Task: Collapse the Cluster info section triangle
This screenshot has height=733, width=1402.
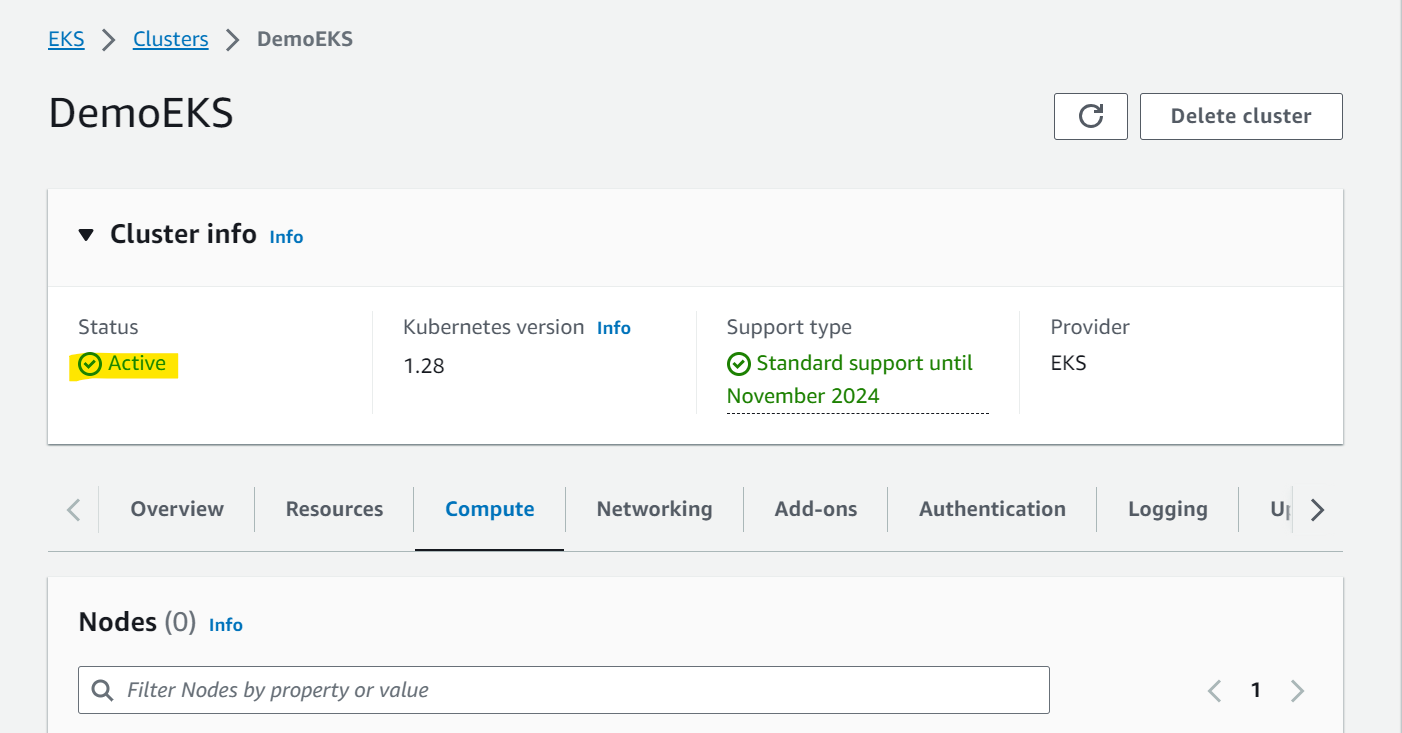Action: (87, 235)
